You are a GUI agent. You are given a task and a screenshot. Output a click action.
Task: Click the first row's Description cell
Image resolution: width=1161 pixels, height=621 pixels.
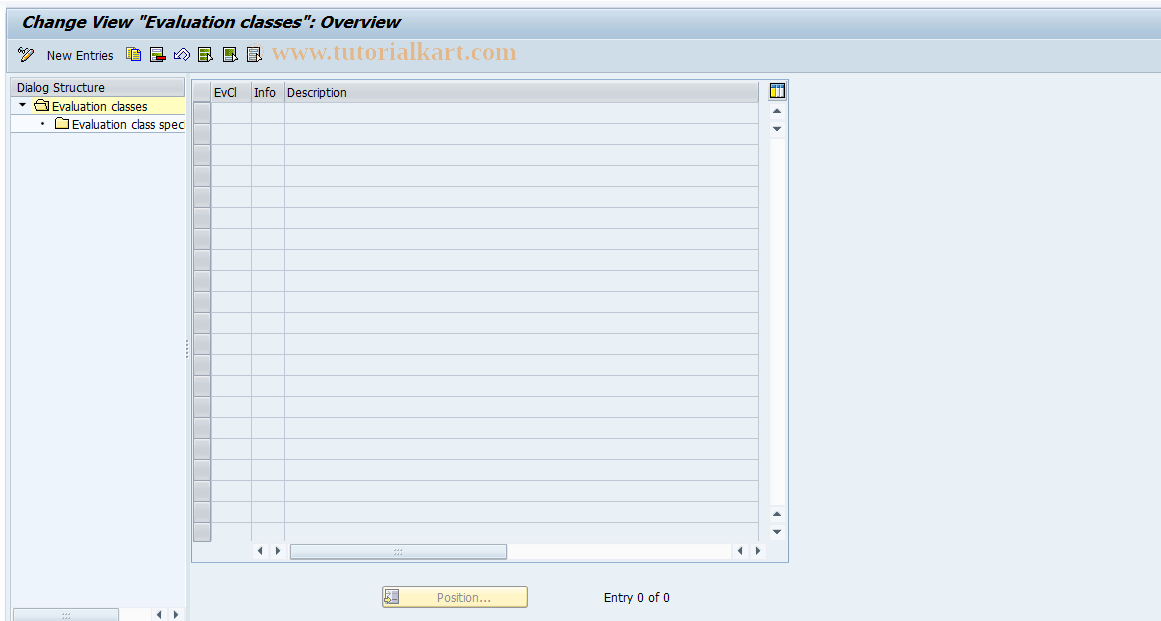(521, 113)
